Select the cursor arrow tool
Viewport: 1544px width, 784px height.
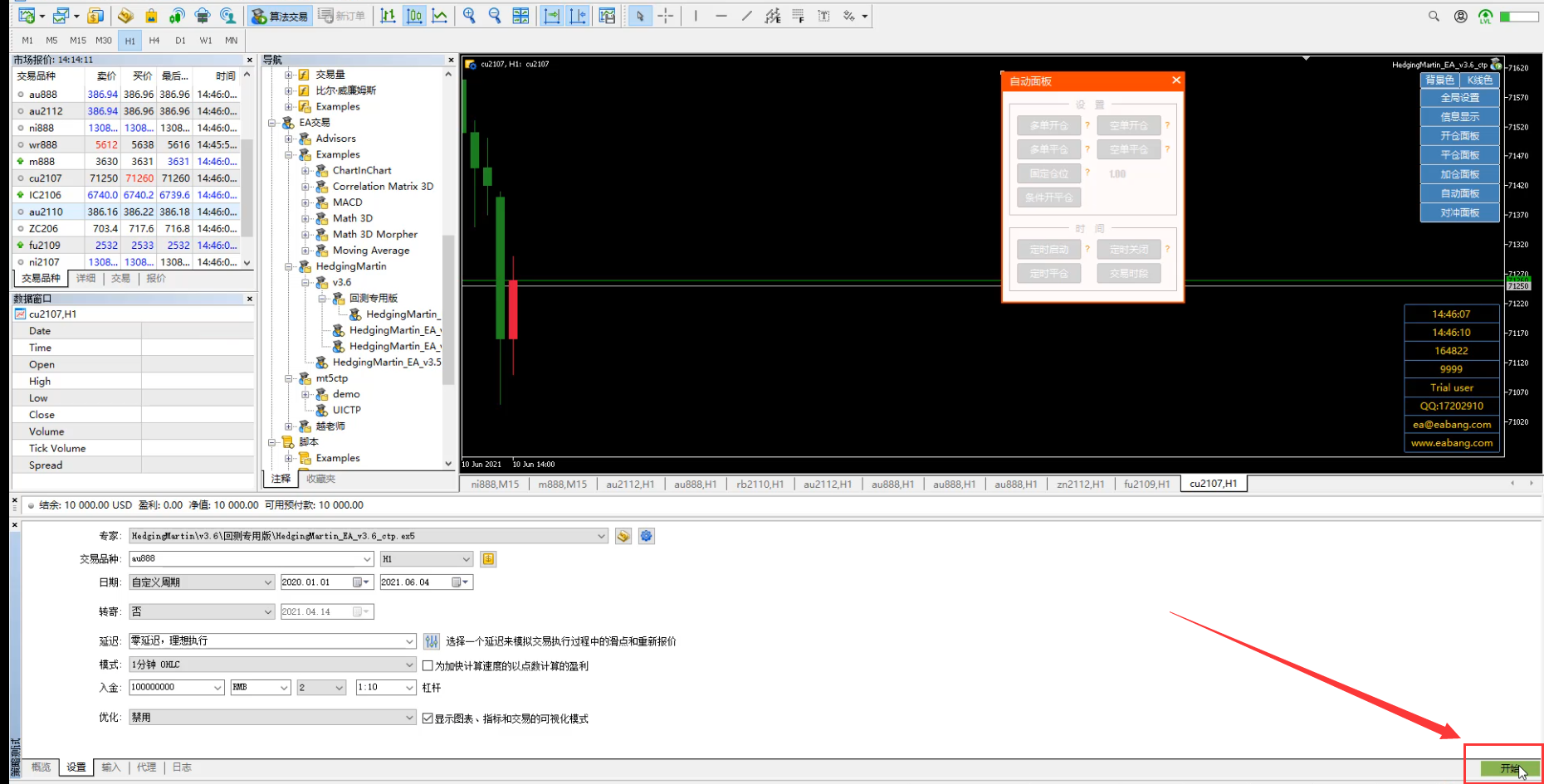click(x=640, y=16)
